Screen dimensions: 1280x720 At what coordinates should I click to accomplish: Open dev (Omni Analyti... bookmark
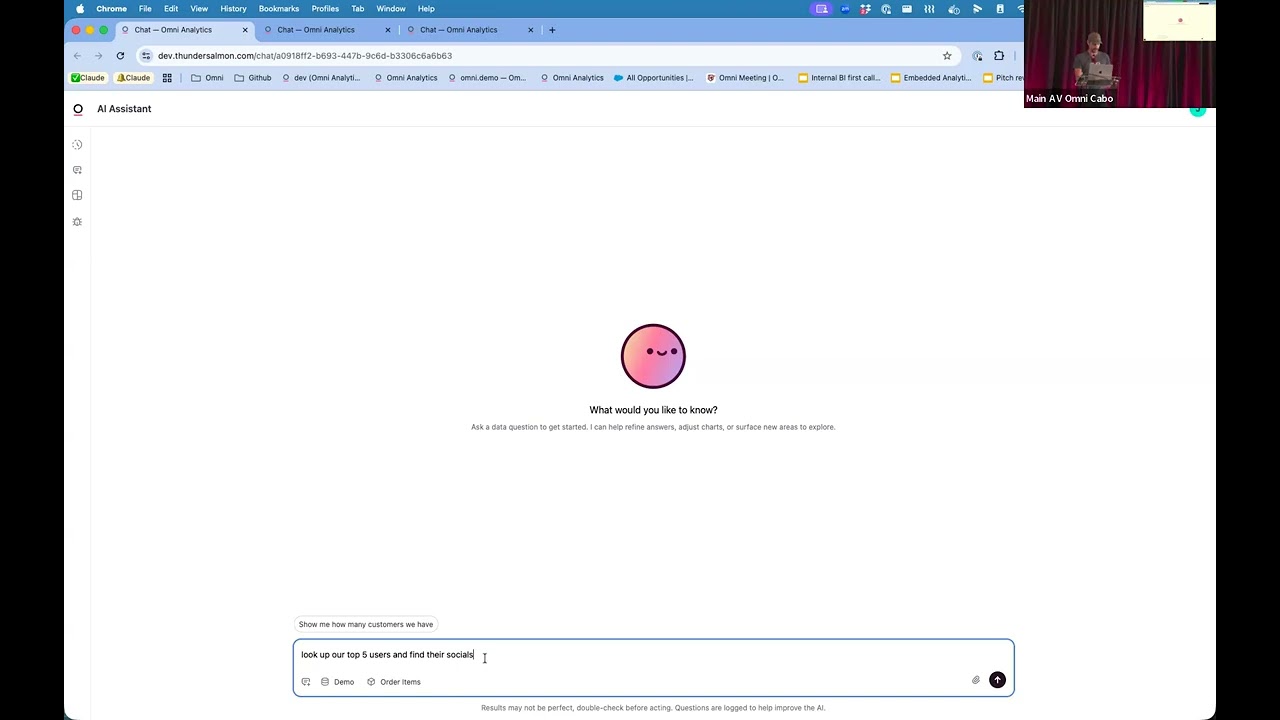click(321, 78)
